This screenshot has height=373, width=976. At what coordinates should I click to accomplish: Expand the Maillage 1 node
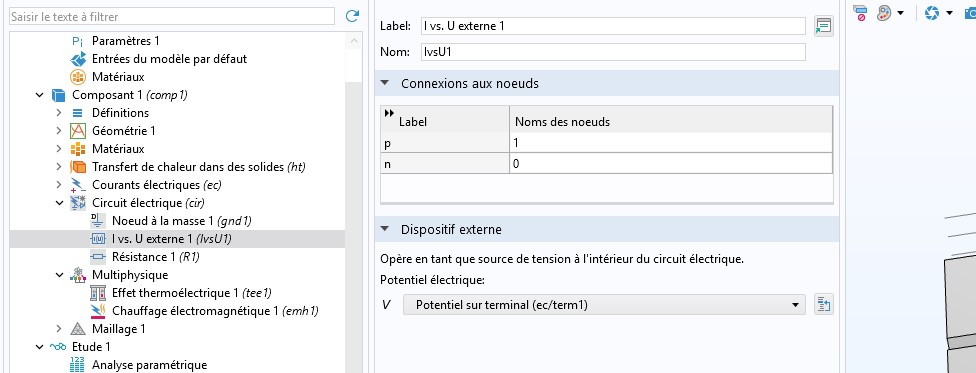pos(59,329)
